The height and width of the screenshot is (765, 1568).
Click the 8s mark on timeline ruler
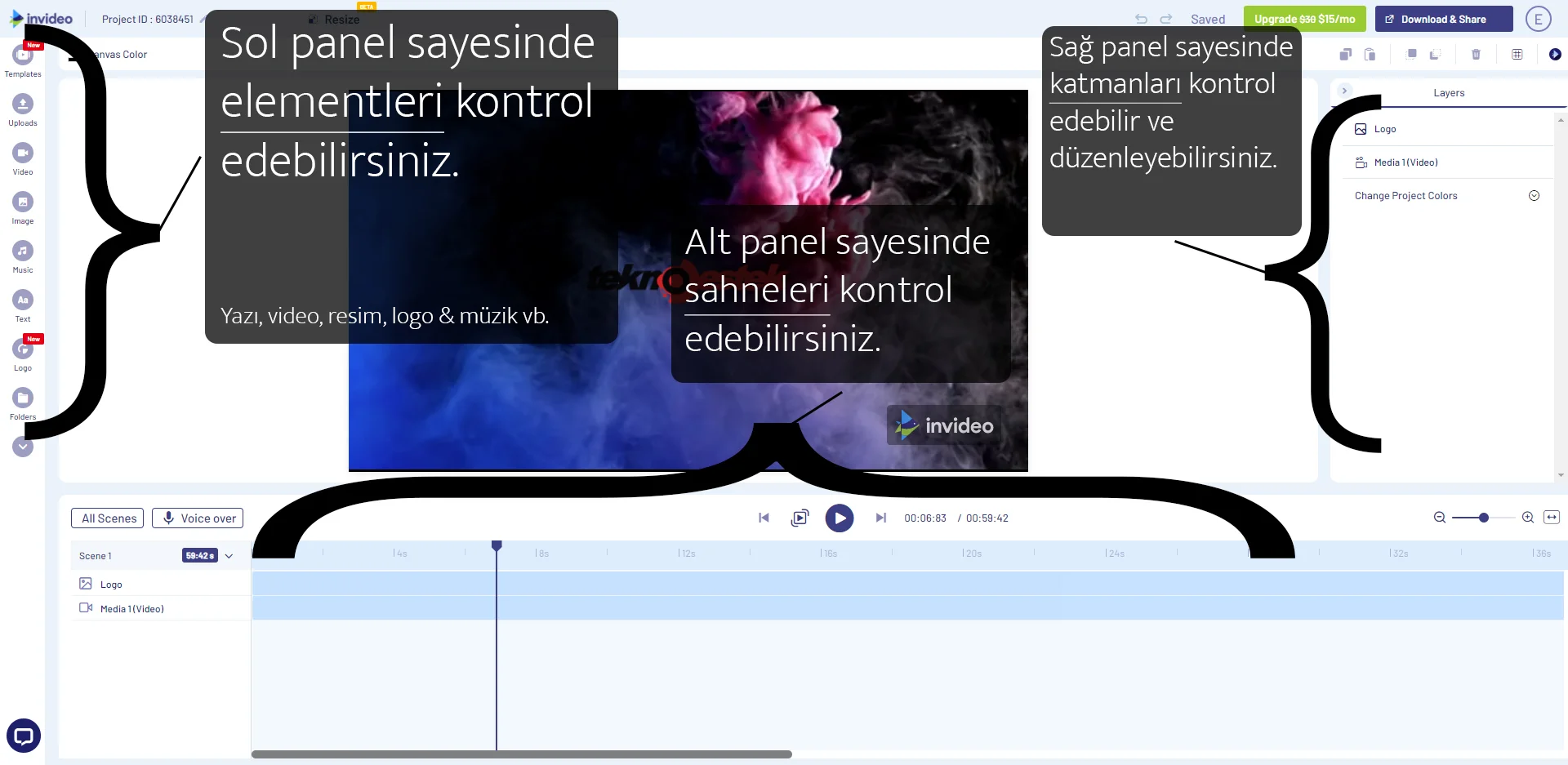[x=542, y=554]
